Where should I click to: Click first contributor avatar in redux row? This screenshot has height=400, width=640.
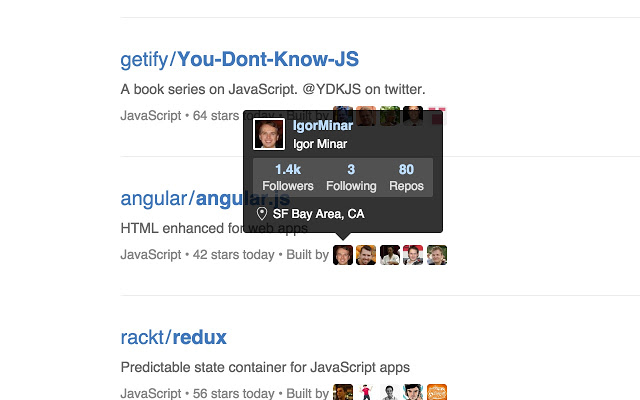pyautogui.click(x=343, y=392)
